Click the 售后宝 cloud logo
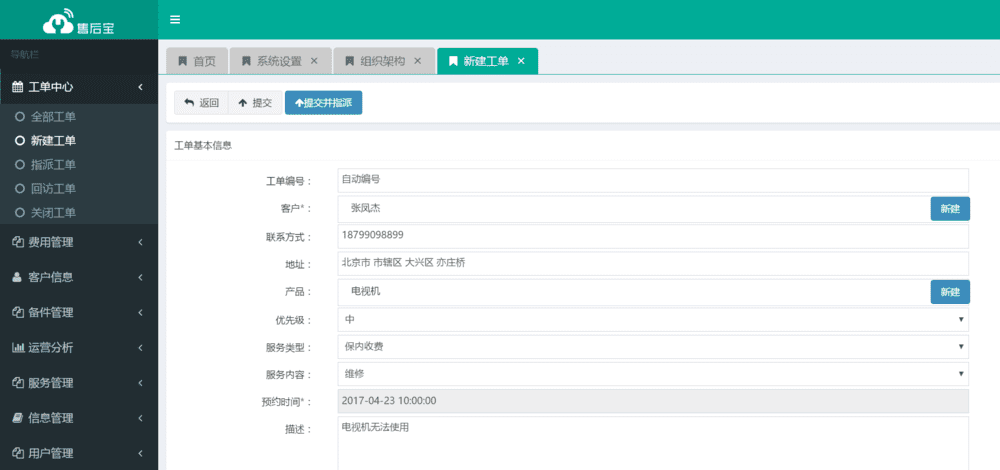The height and width of the screenshot is (470, 1000). coord(78,22)
